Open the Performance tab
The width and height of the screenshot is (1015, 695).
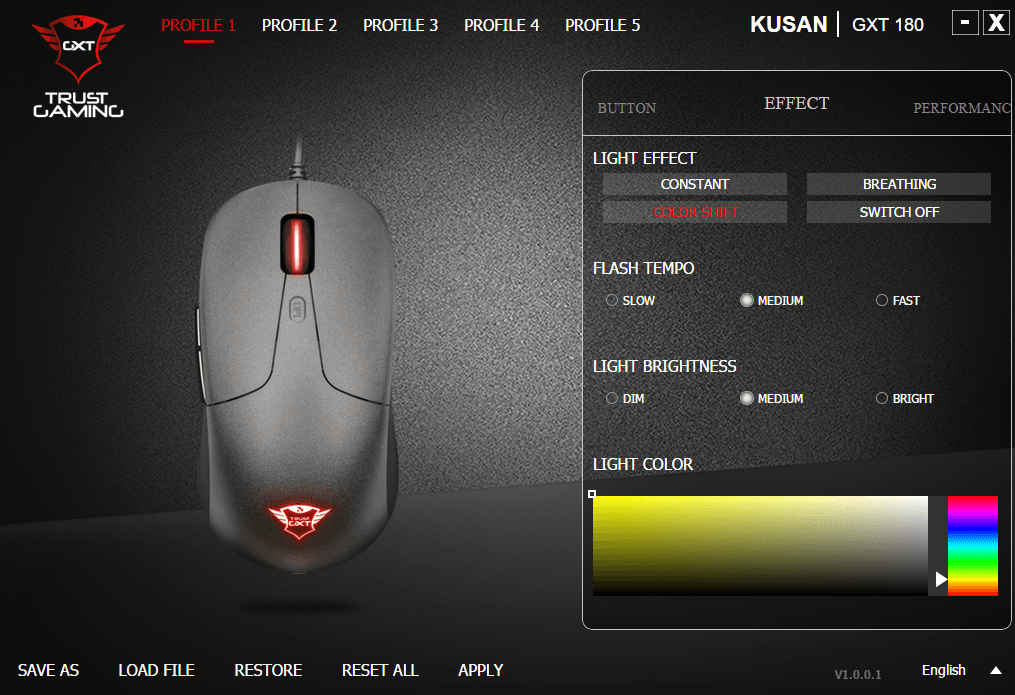pos(961,108)
